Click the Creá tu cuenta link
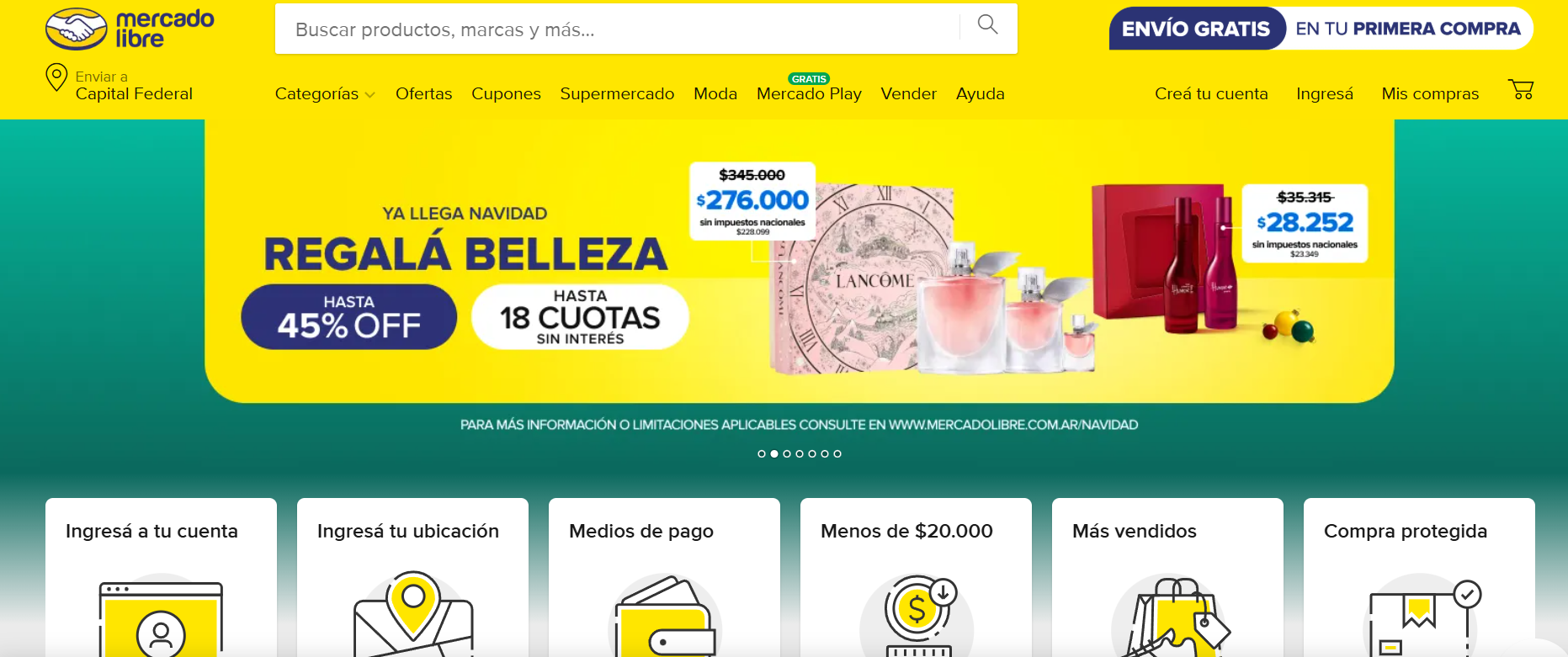The width and height of the screenshot is (1568, 657). pyautogui.click(x=1211, y=94)
